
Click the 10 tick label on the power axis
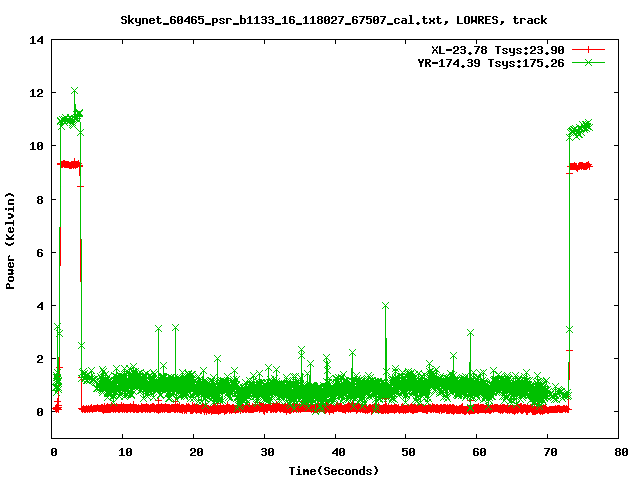tap(37, 146)
